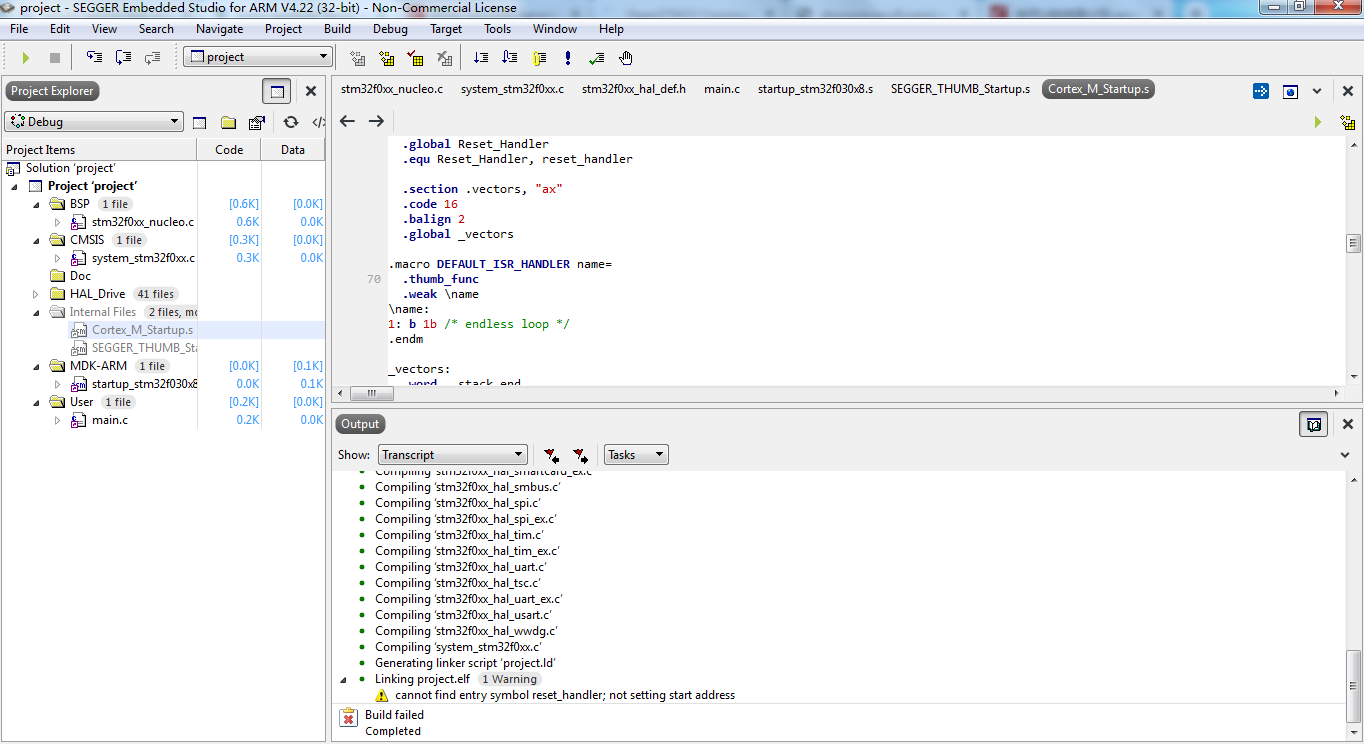Open the Navigate menu

pyautogui.click(x=219, y=29)
